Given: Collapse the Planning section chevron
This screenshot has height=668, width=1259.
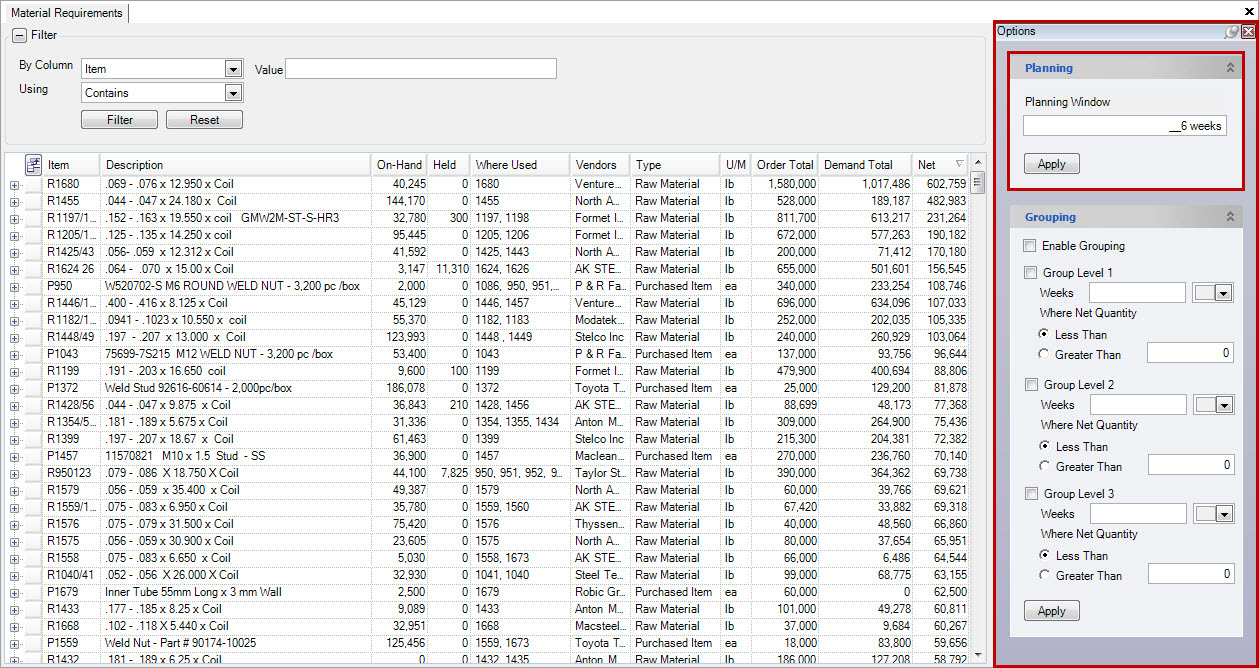Looking at the screenshot, I should [1230, 68].
